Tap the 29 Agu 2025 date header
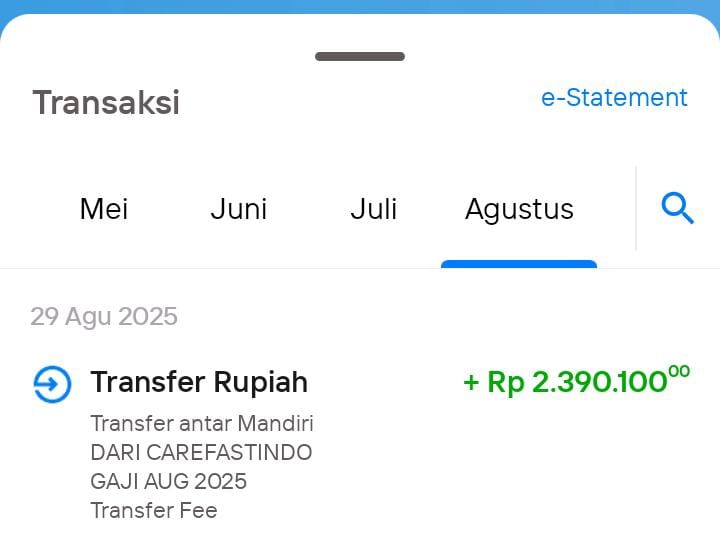Screen dimensions: 720x538 tap(104, 317)
